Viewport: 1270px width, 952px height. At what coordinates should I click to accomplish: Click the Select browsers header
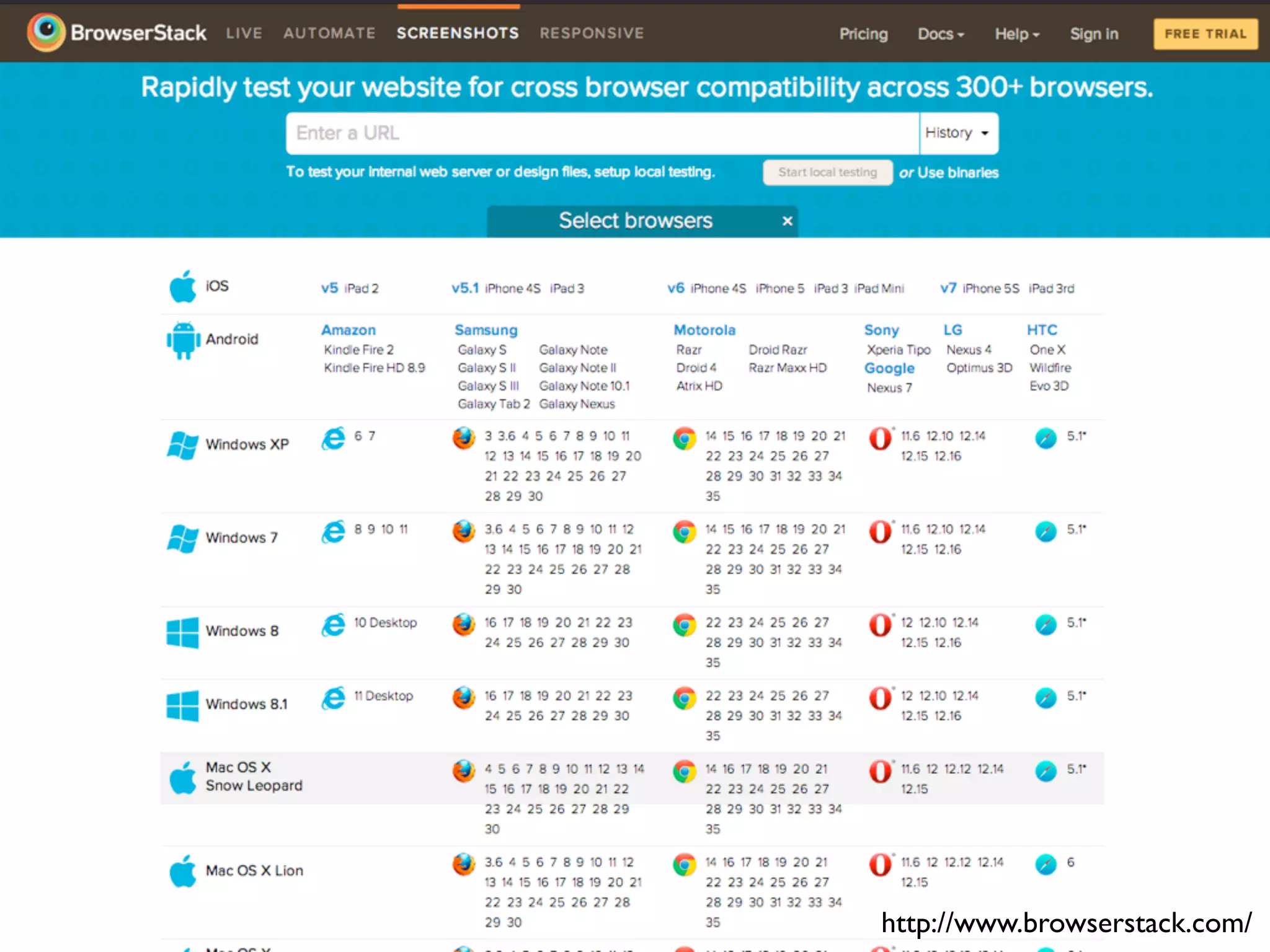pyautogui.click(x=636, y=221)
